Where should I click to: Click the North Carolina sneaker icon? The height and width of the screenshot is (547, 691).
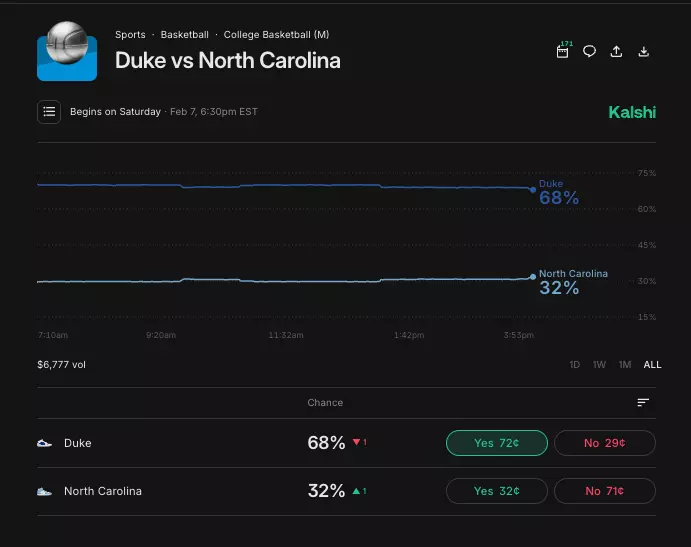(x=44, y=491)
